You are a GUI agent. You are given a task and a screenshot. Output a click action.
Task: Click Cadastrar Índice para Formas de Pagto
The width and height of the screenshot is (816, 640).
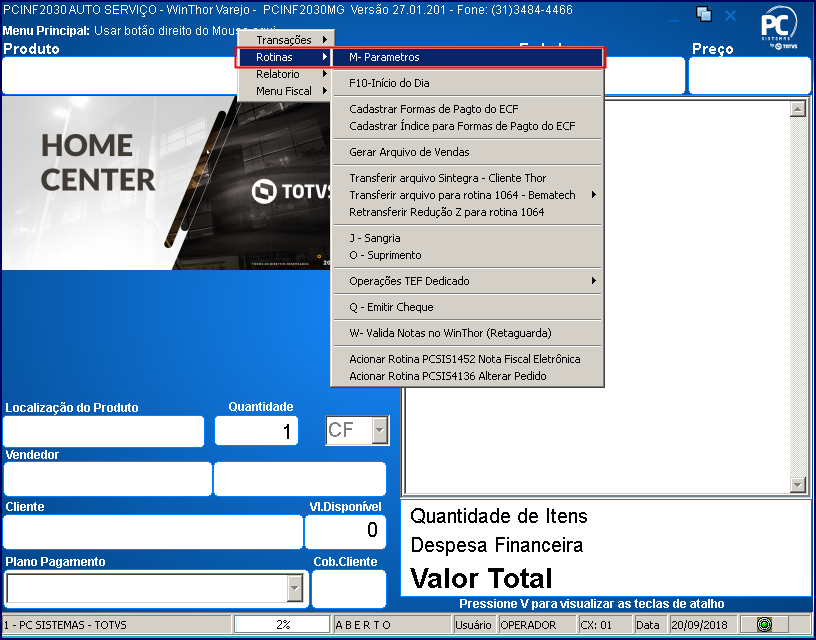(467, 126)
